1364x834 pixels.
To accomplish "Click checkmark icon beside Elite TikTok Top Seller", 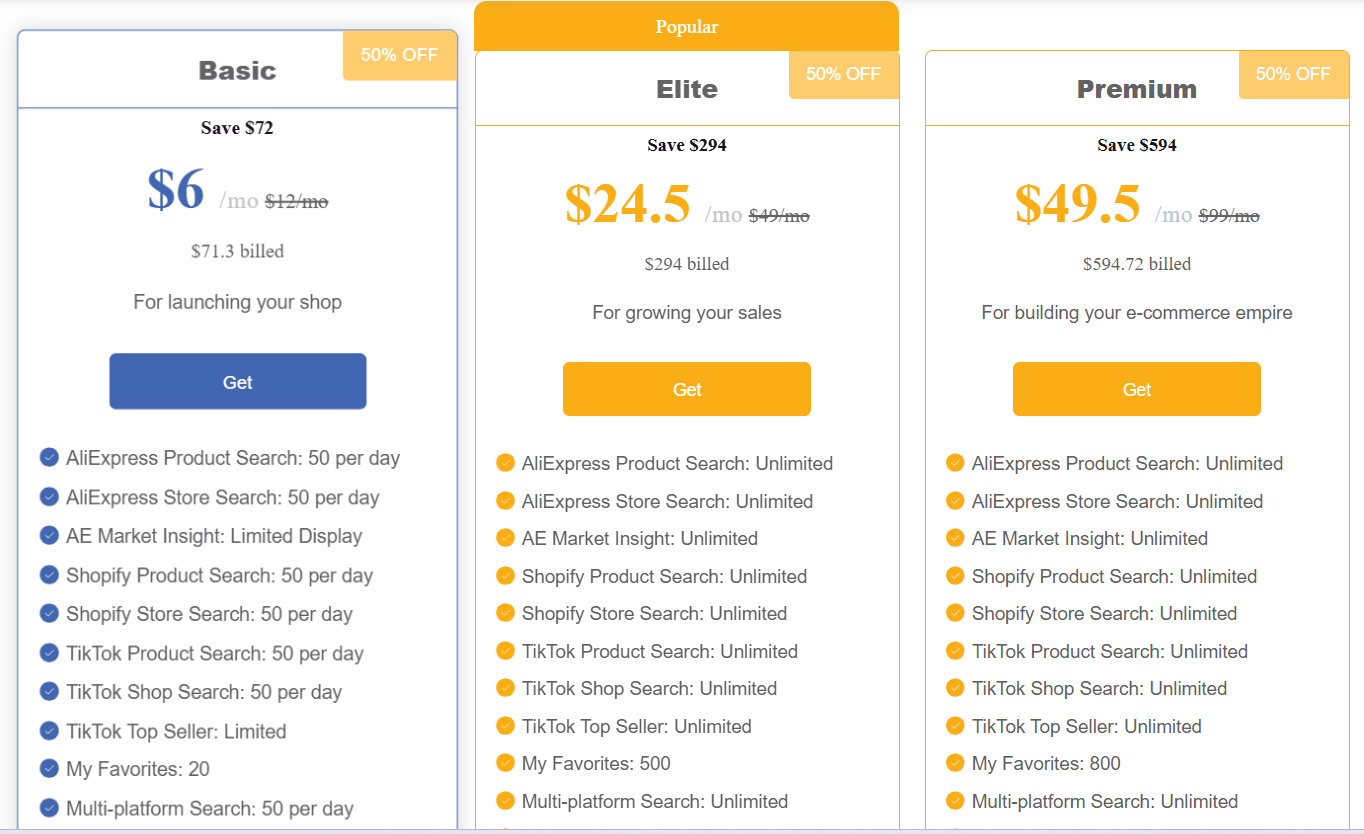I will pyautogui.click(x=505, y=726).
